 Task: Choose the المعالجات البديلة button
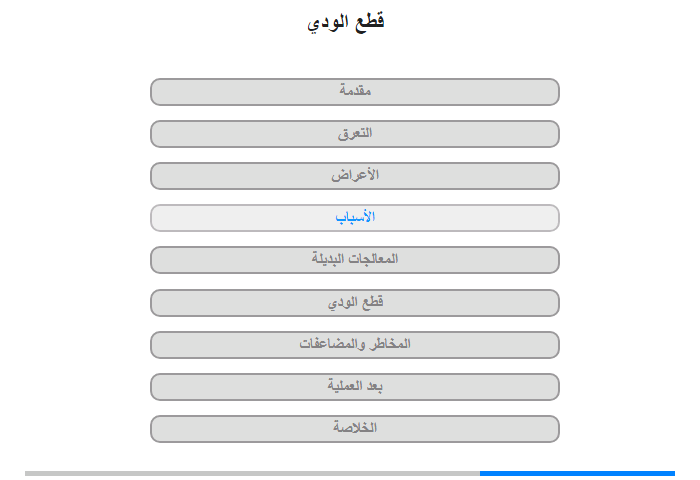354,260
